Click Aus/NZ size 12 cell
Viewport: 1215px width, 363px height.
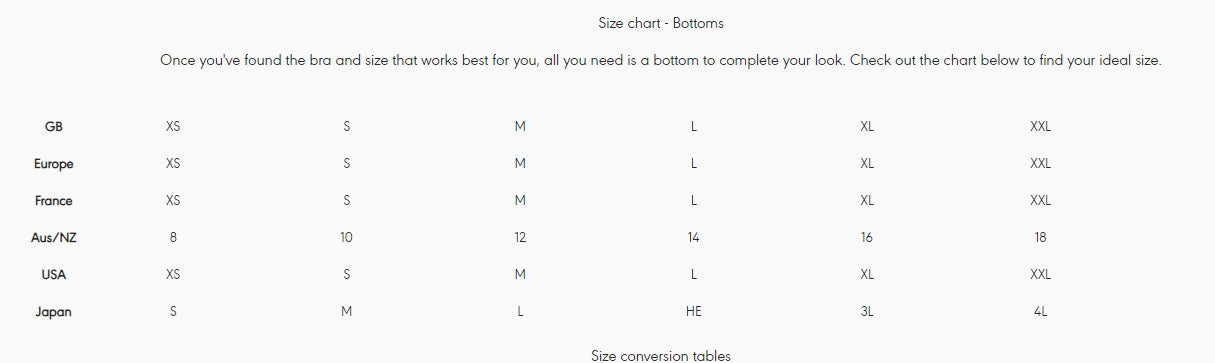click(520, 238)
